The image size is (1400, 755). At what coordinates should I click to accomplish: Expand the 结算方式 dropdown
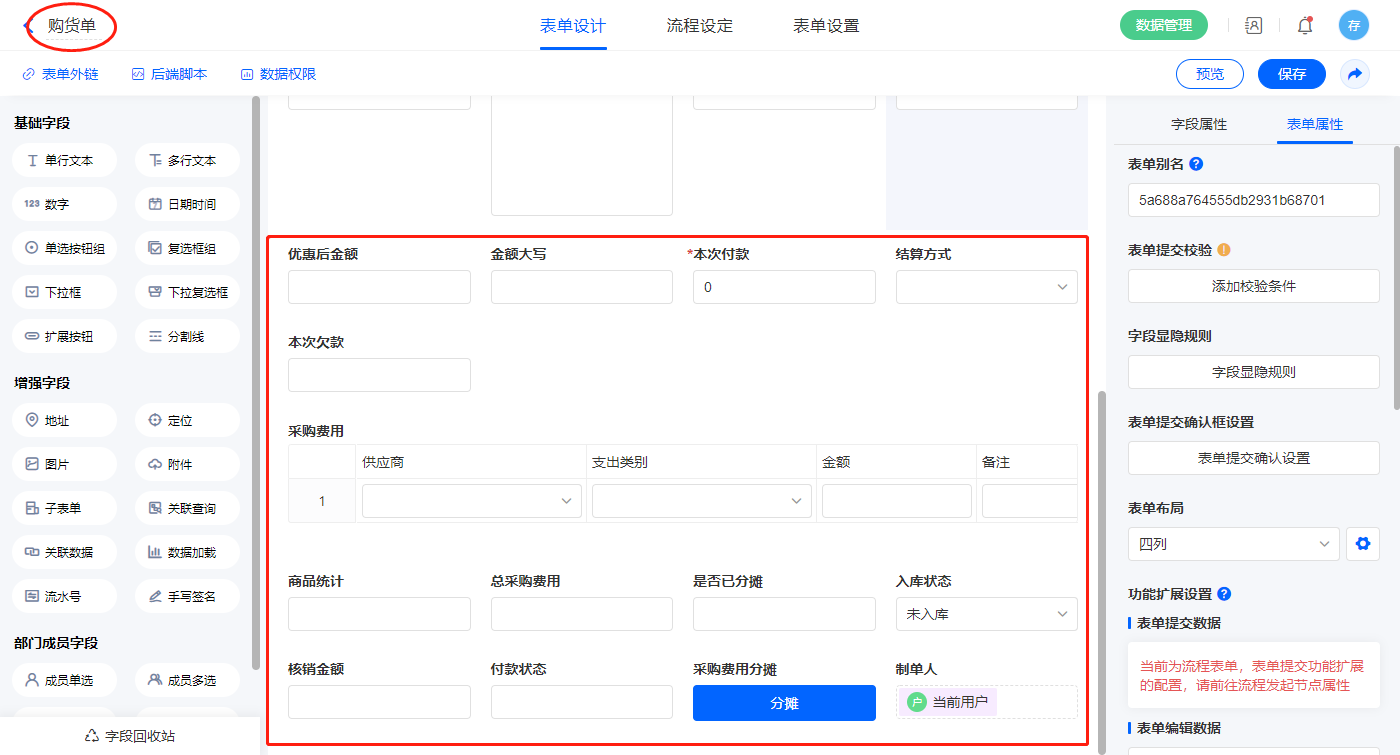tap(986, 287)
